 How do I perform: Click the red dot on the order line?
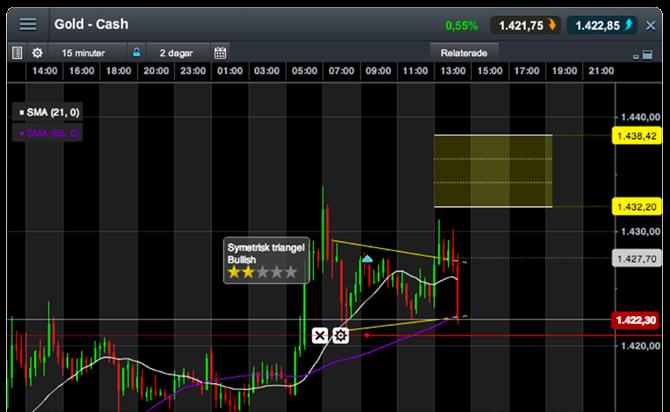coord(367,335)
